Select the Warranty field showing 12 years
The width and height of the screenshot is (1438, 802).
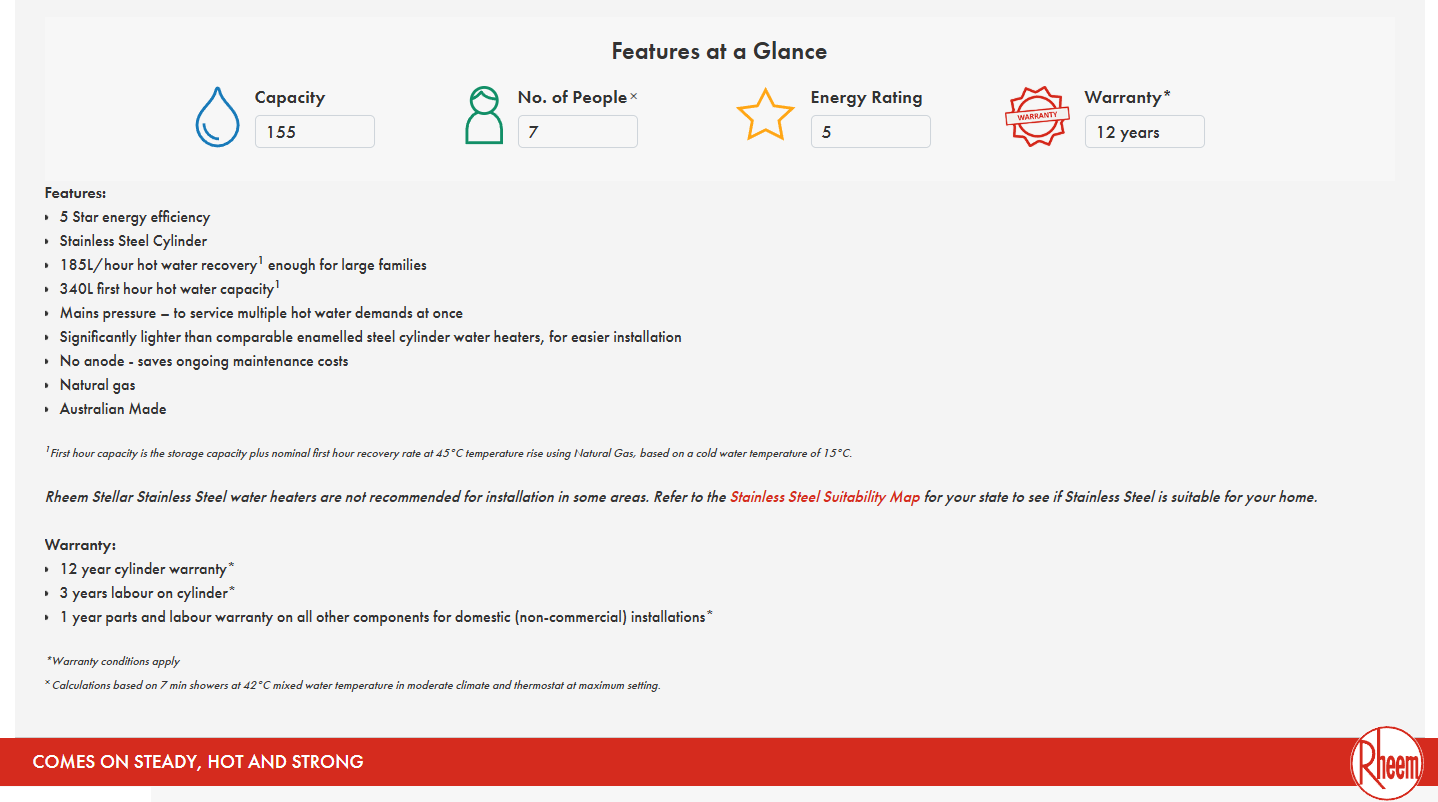pos(1145,132)
